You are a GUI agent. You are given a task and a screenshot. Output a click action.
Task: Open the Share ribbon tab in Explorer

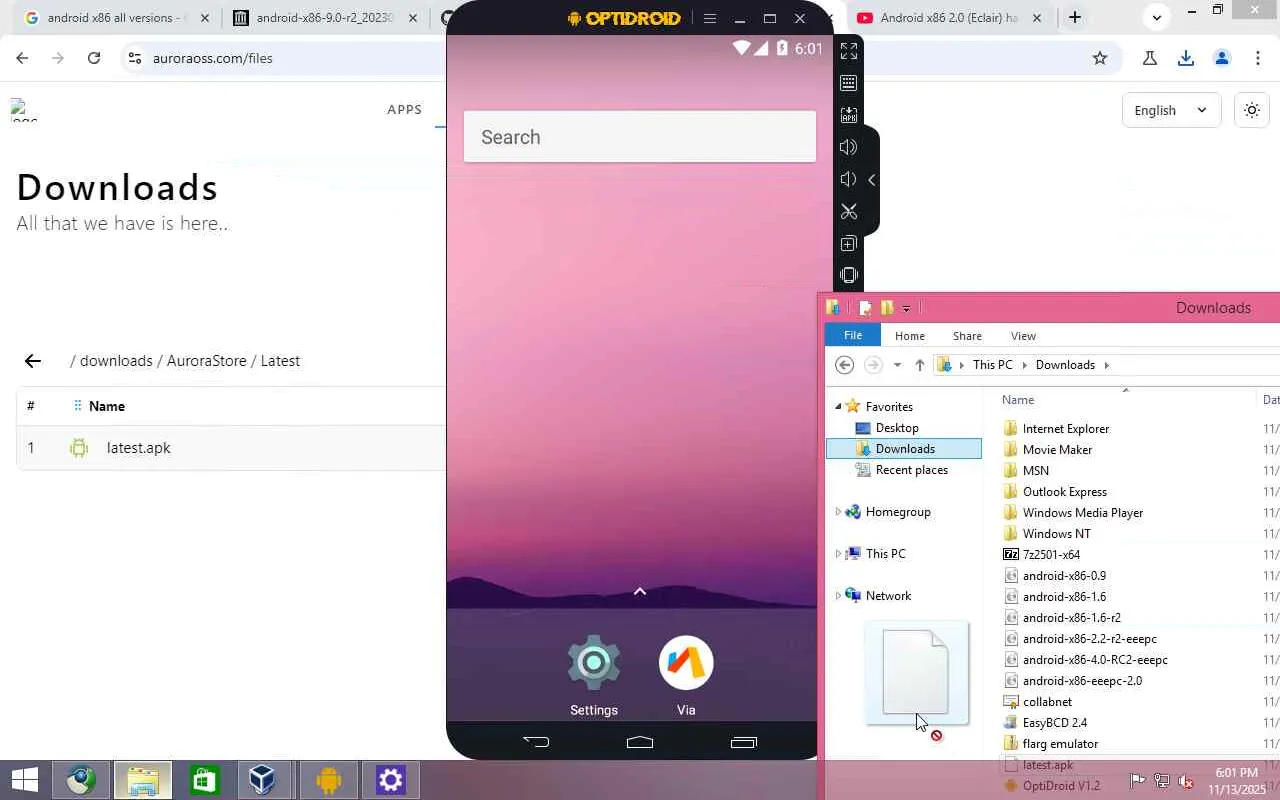pos(967,336)
